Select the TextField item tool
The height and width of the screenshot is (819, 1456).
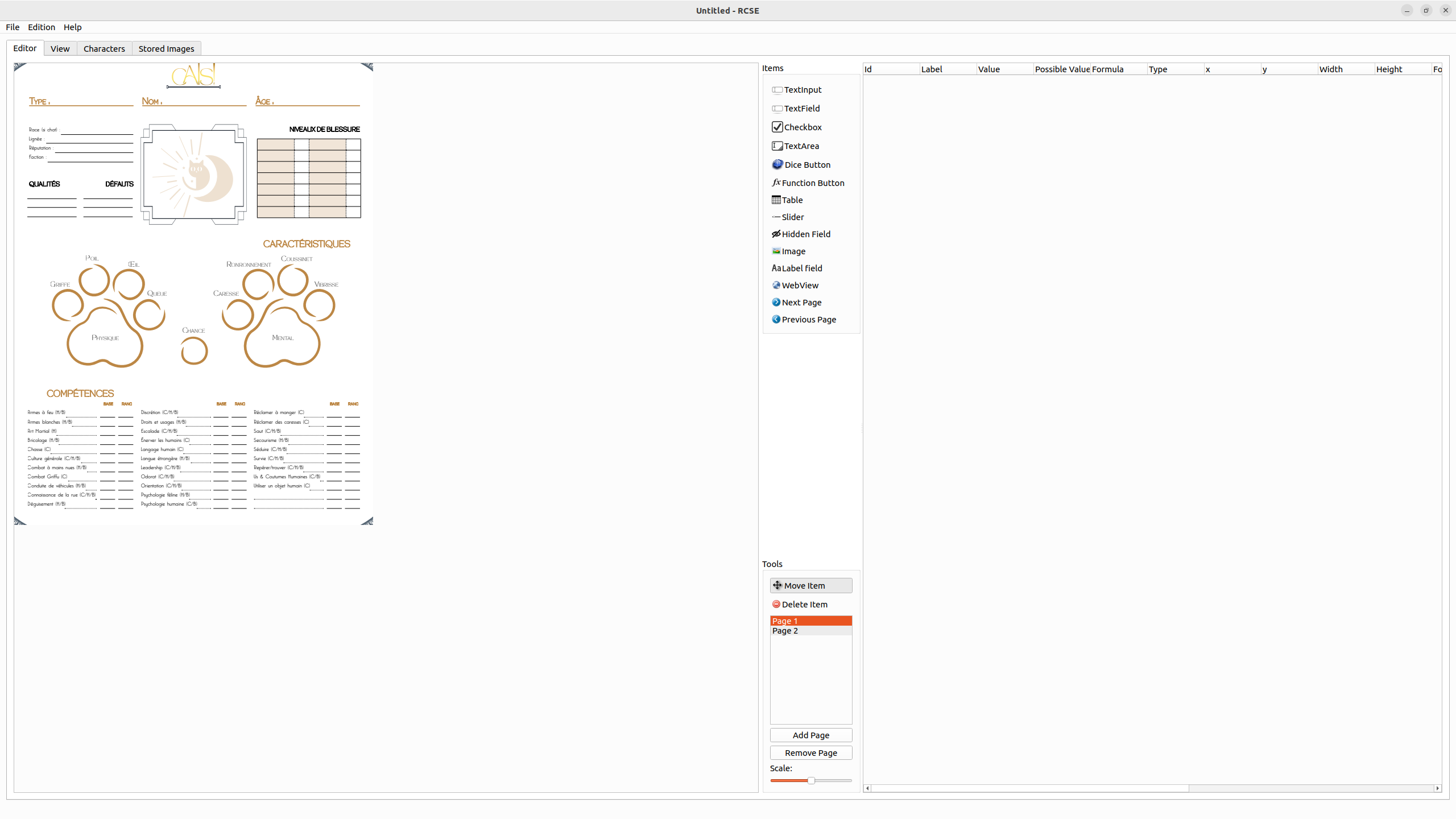tap(801, 108)
